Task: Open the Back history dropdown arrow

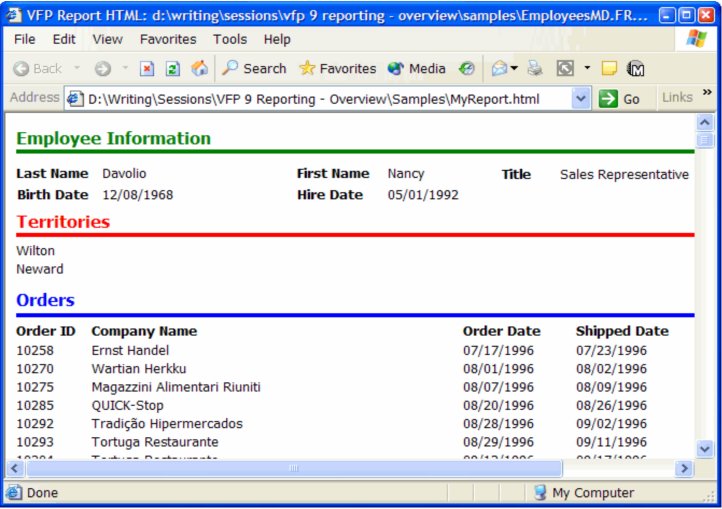Action: (x=77, y=68)
